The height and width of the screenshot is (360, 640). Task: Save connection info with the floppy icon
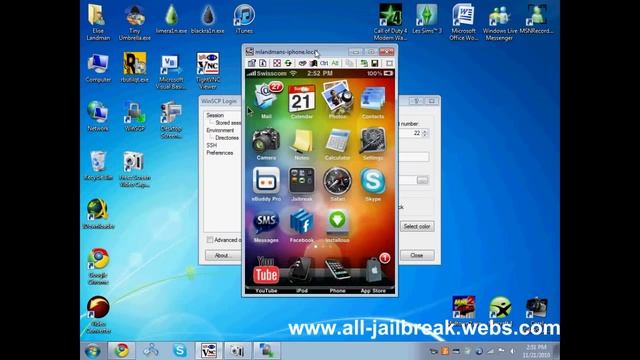(374, 63)
